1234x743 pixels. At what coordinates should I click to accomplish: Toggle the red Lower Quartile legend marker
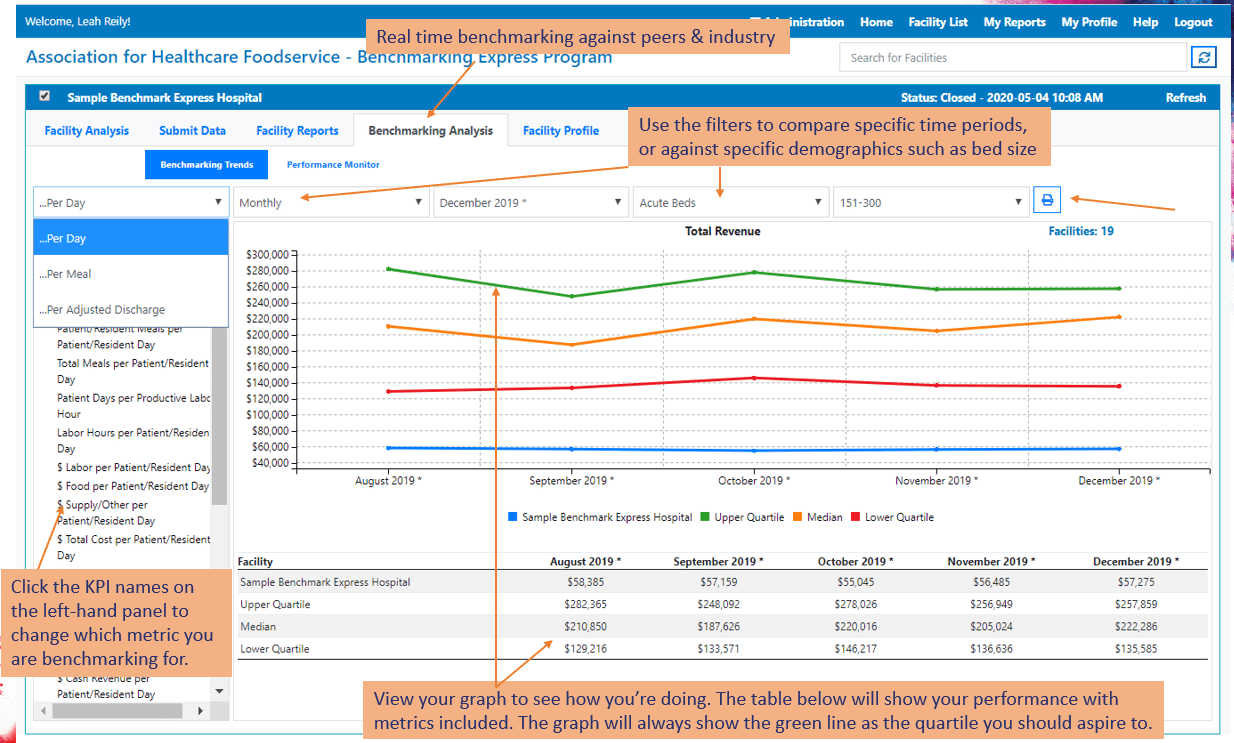point(855,517)
